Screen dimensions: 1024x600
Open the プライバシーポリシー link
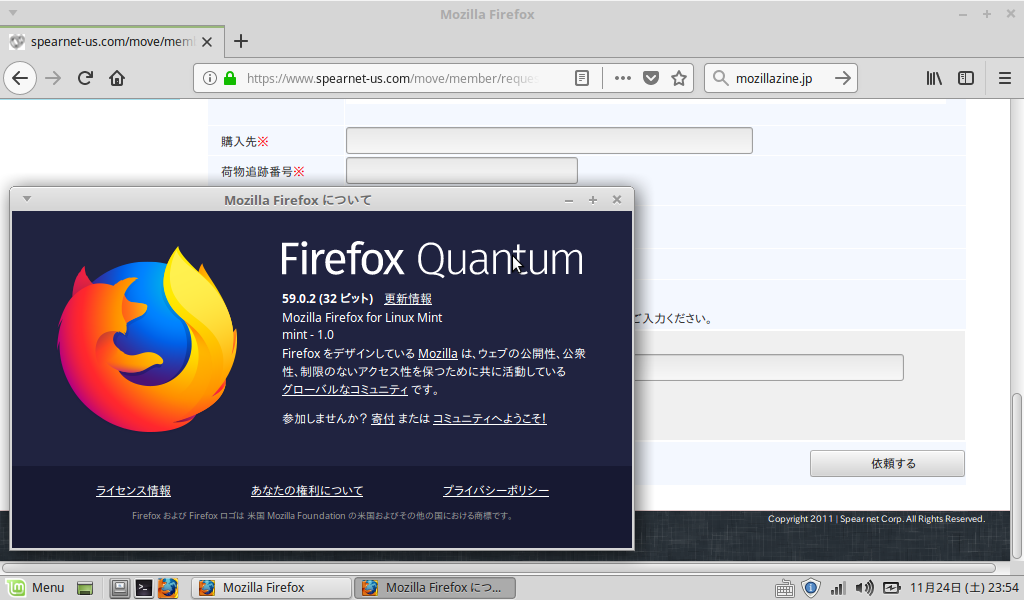coord(496,490)
